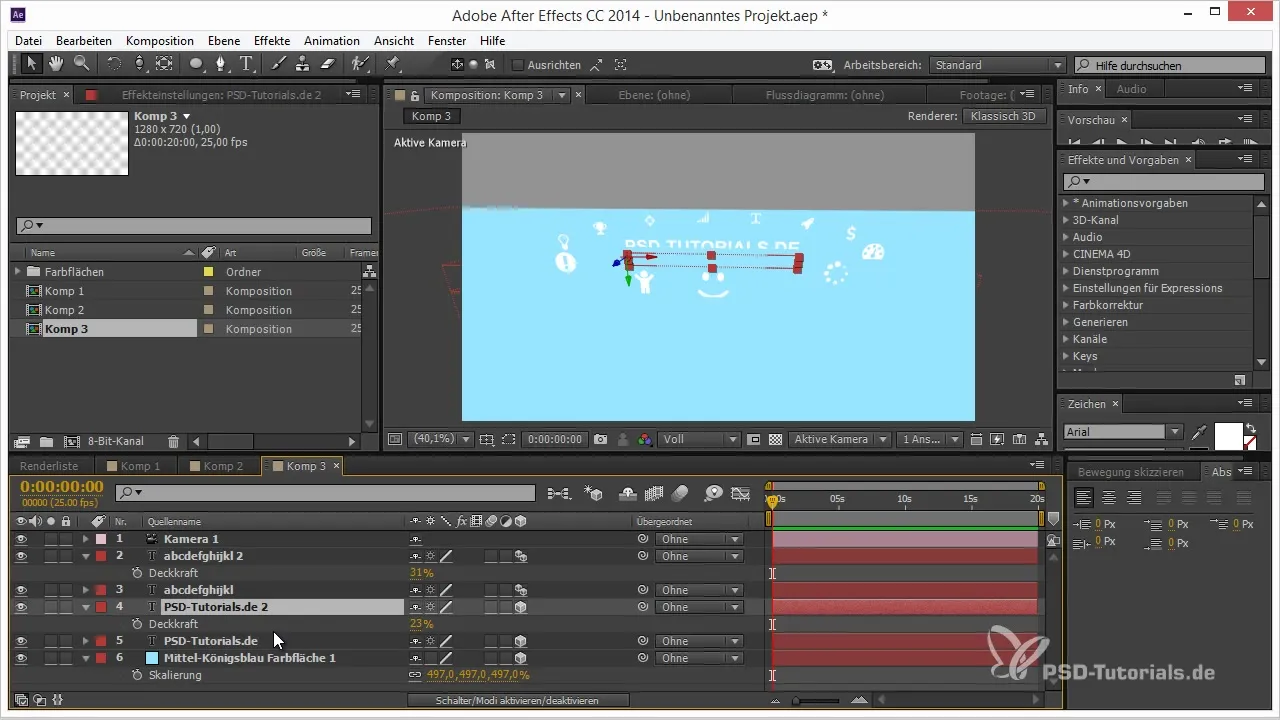The width and height of the screenshot is (1280, 720).
Task: Collapse the abcdefghijkl 2 layer properties
Action: [x=86, y=556]
